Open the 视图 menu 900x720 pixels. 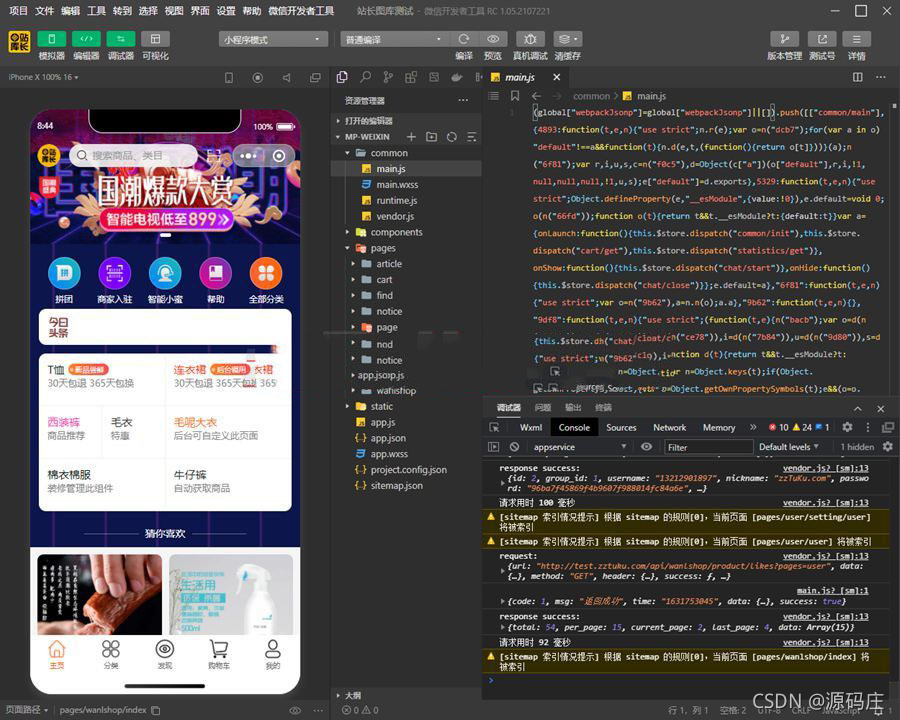174,10
